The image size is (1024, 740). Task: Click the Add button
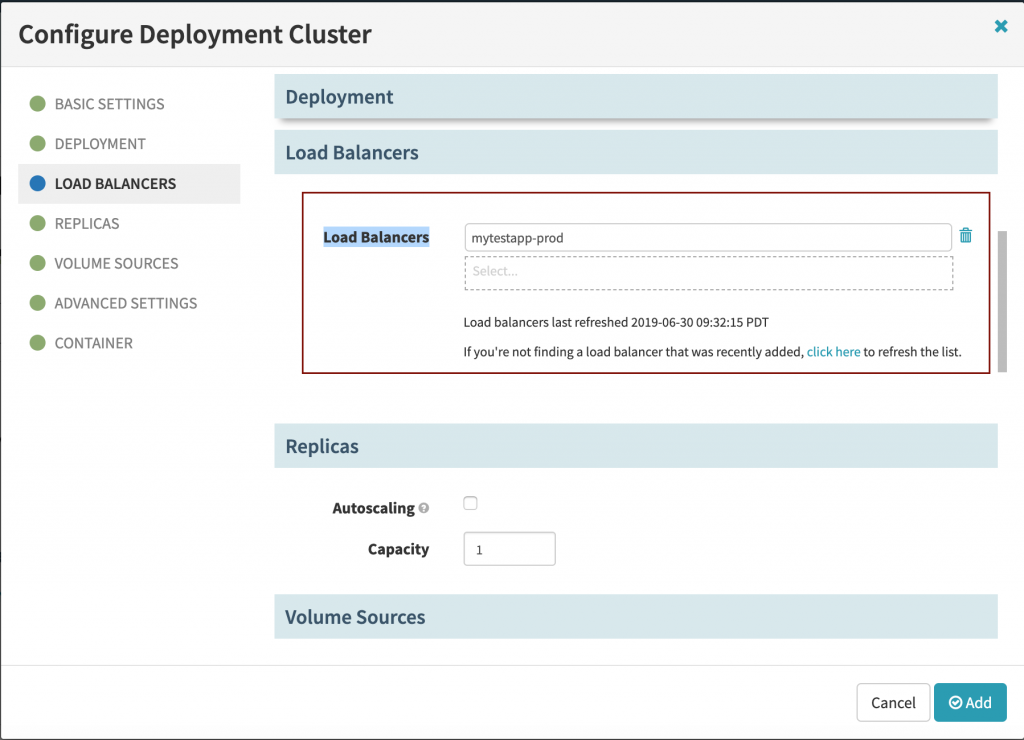pos(969,702)
